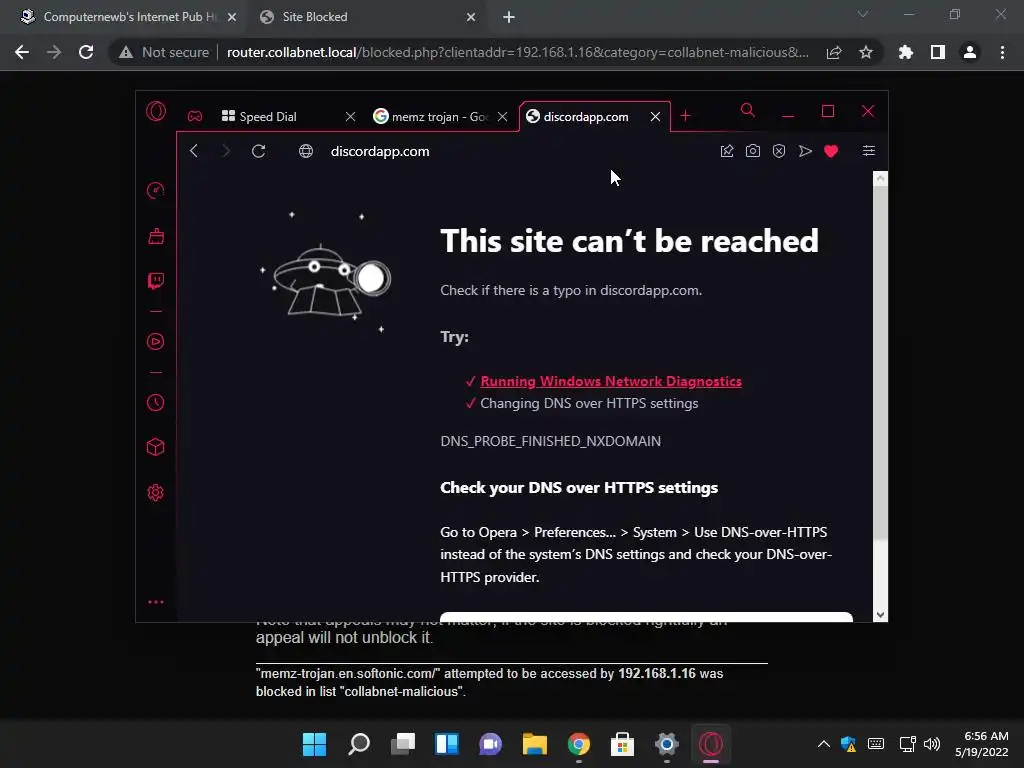Screen dimensions: 1024x768
Task: Close the Site Blocked Chrome tab
Action: (471, 17)
